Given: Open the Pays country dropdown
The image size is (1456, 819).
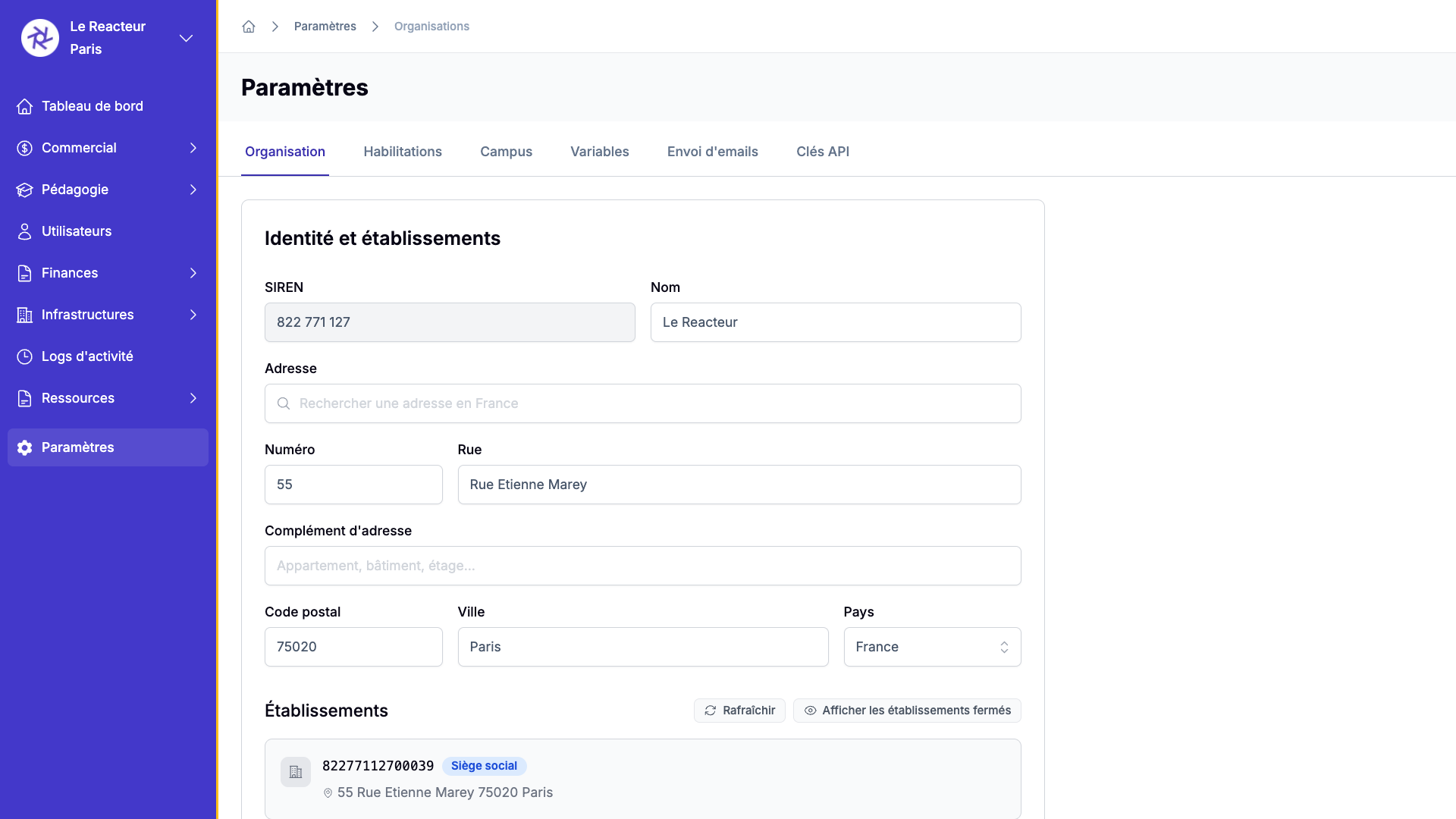Looking at the screenshot, I should [932, 647].
